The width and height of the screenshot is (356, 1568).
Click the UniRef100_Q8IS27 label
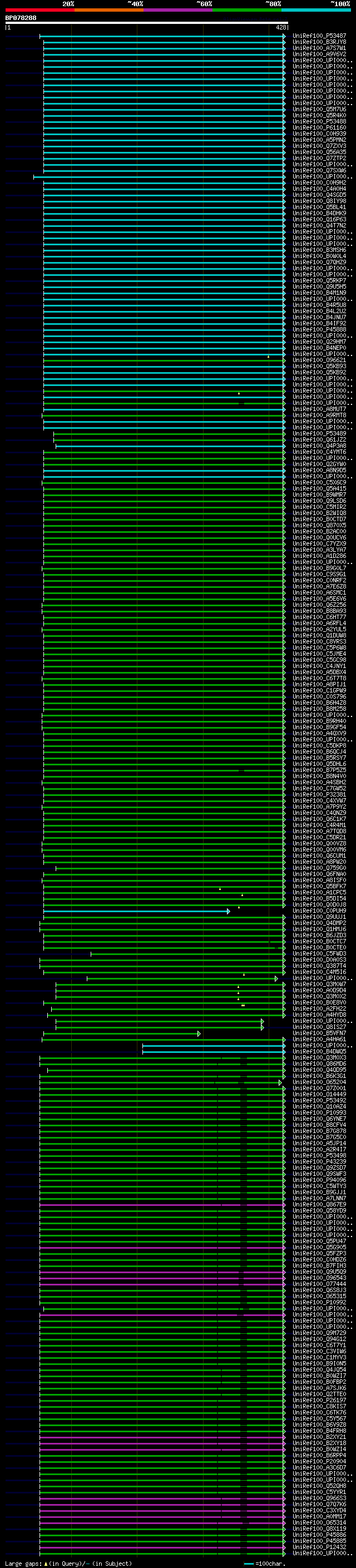[319, 1027]
